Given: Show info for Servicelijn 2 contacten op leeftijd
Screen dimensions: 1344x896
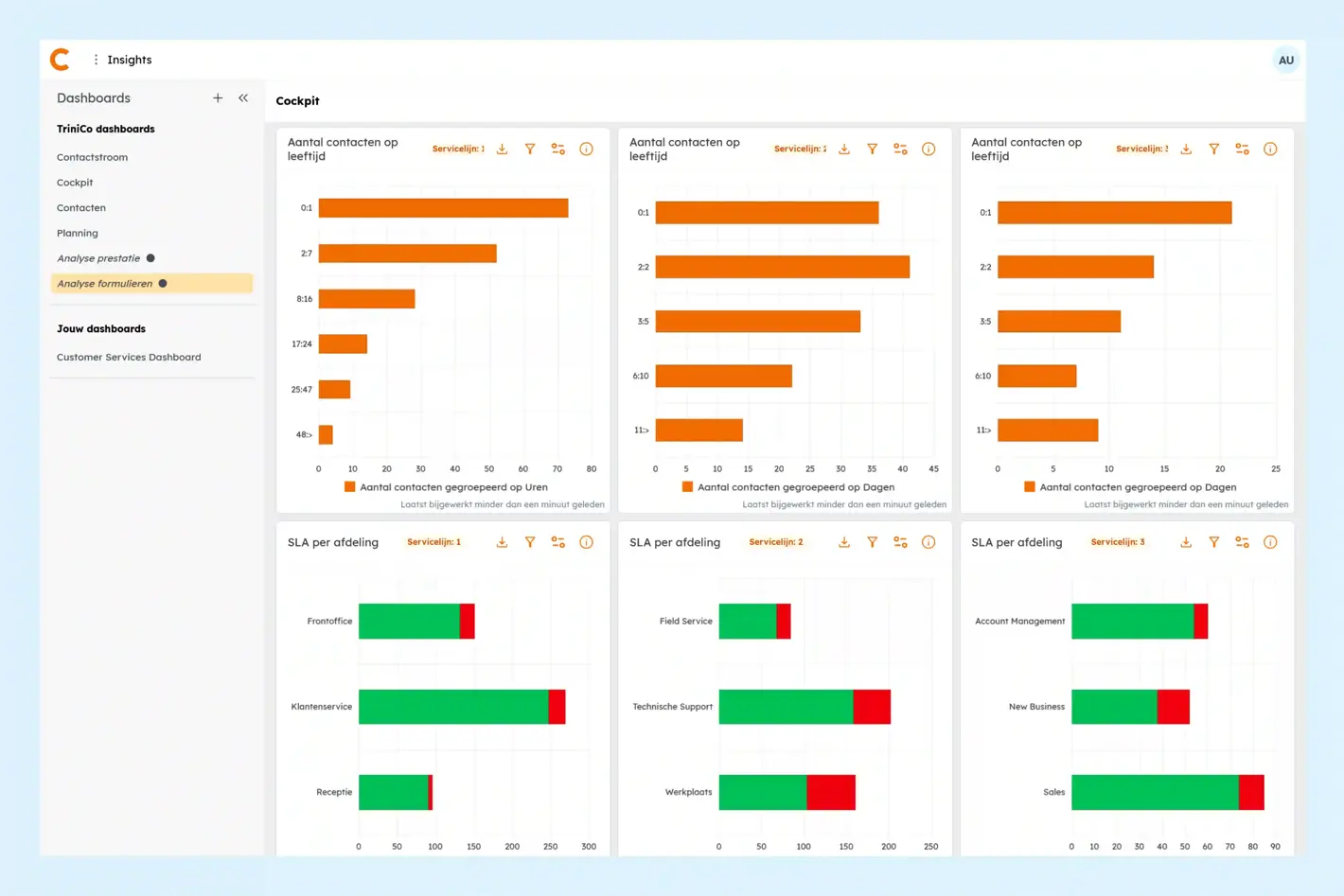Looking at the screenshot, I should pyautogui.click(x=928, y=149).
